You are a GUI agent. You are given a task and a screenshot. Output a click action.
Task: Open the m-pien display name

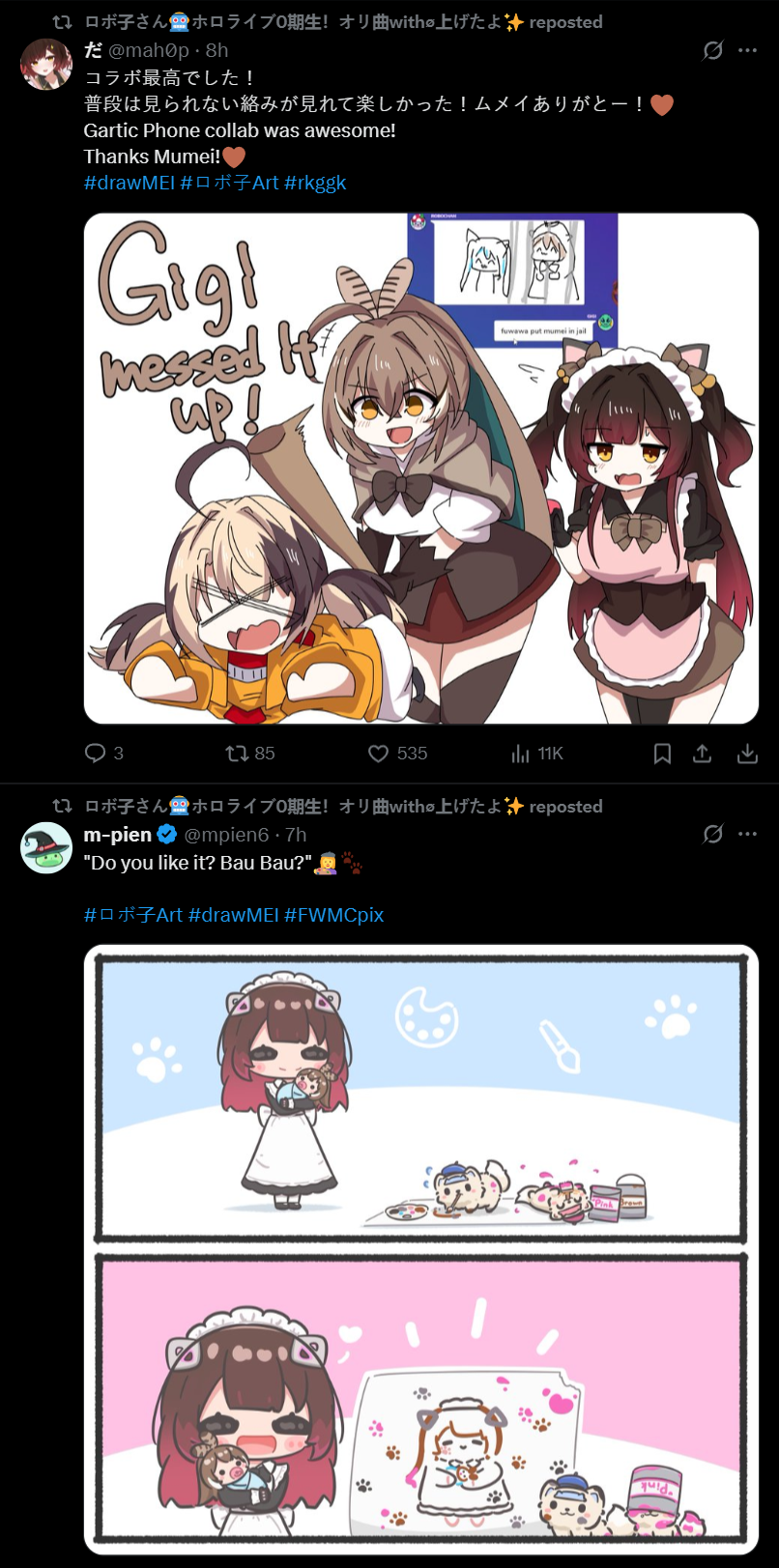[x=118, y=834]
